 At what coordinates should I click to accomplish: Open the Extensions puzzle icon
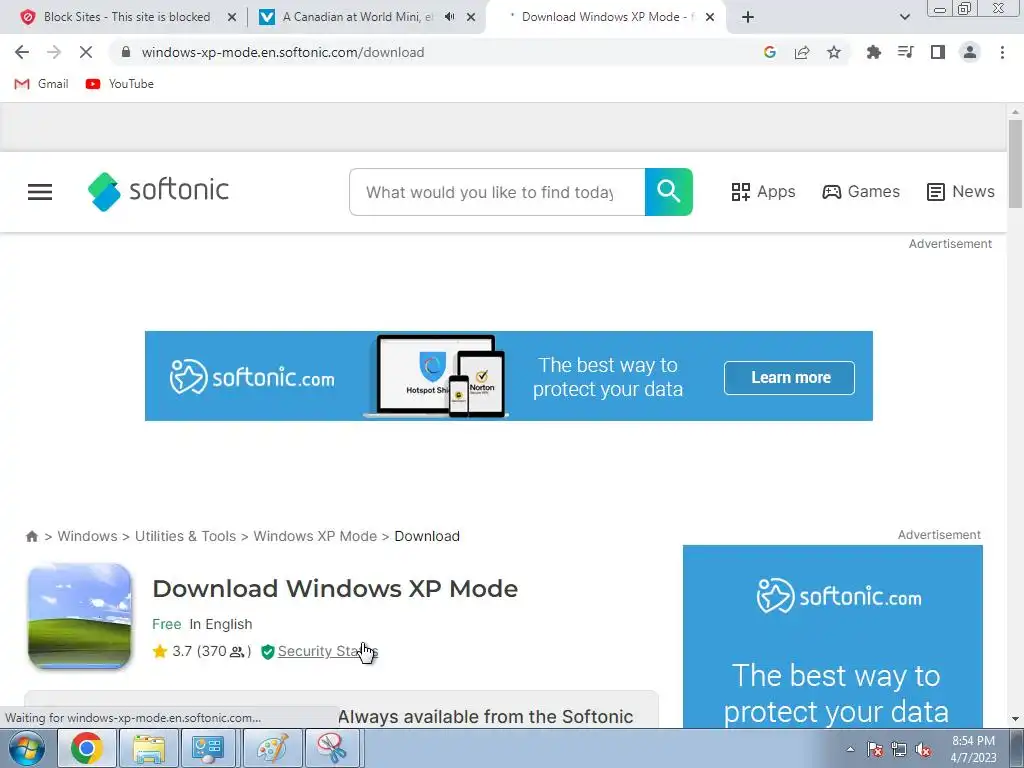pos(873,52)
